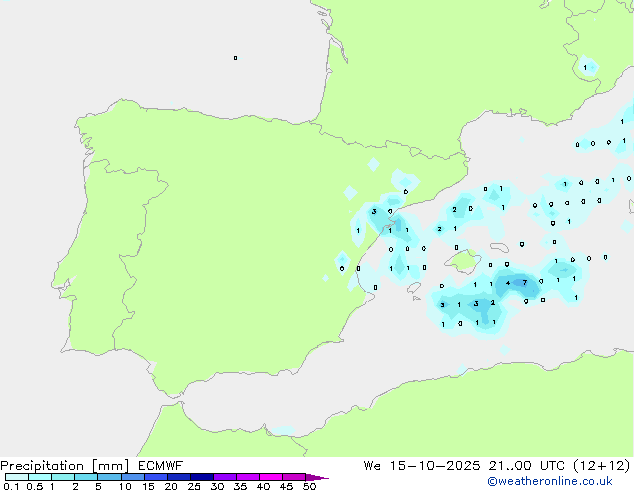Click the 30–35 mm purple legend swatch

tap(225, 477)
